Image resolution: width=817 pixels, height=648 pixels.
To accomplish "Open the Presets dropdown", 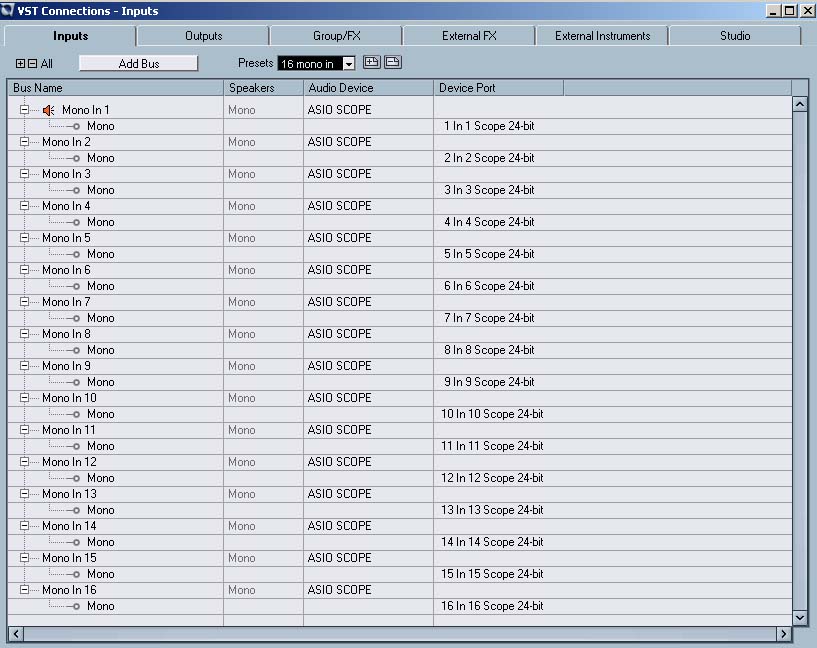I will [x=349, y=64].
